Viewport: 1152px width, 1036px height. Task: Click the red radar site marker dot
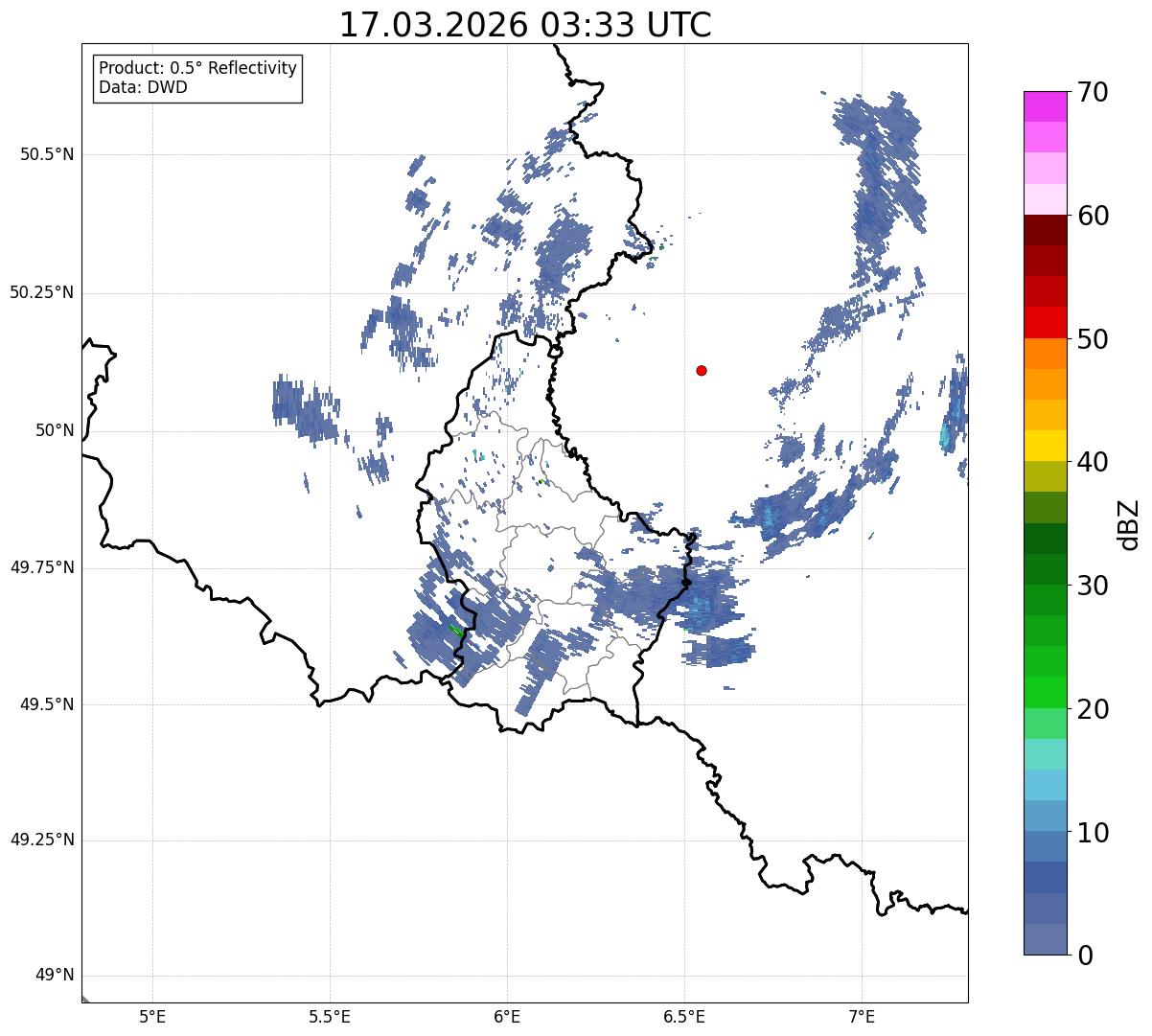pyautogui.click(x=702, y=371)
